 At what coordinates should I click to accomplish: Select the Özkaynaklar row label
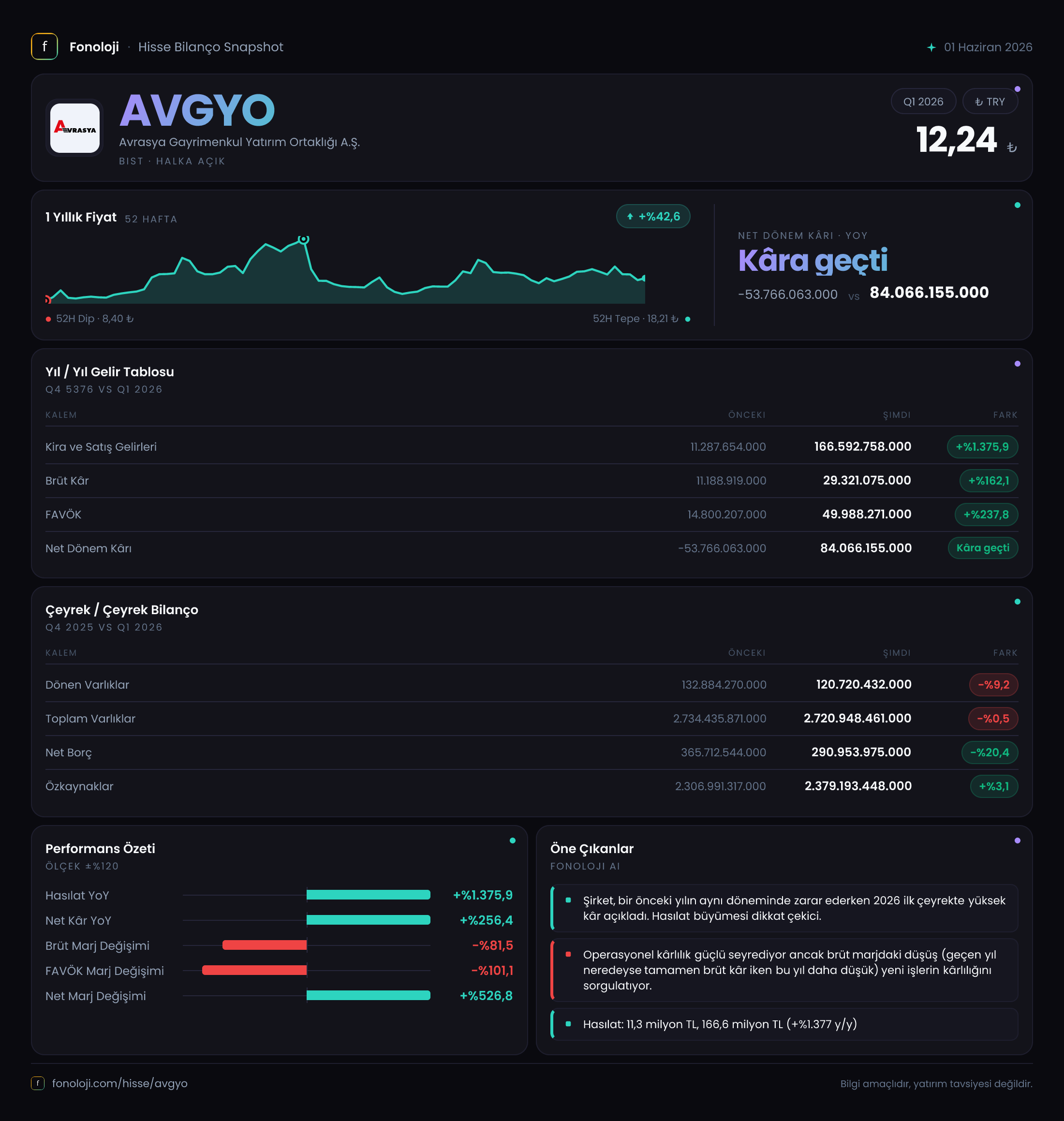point(79,786)
